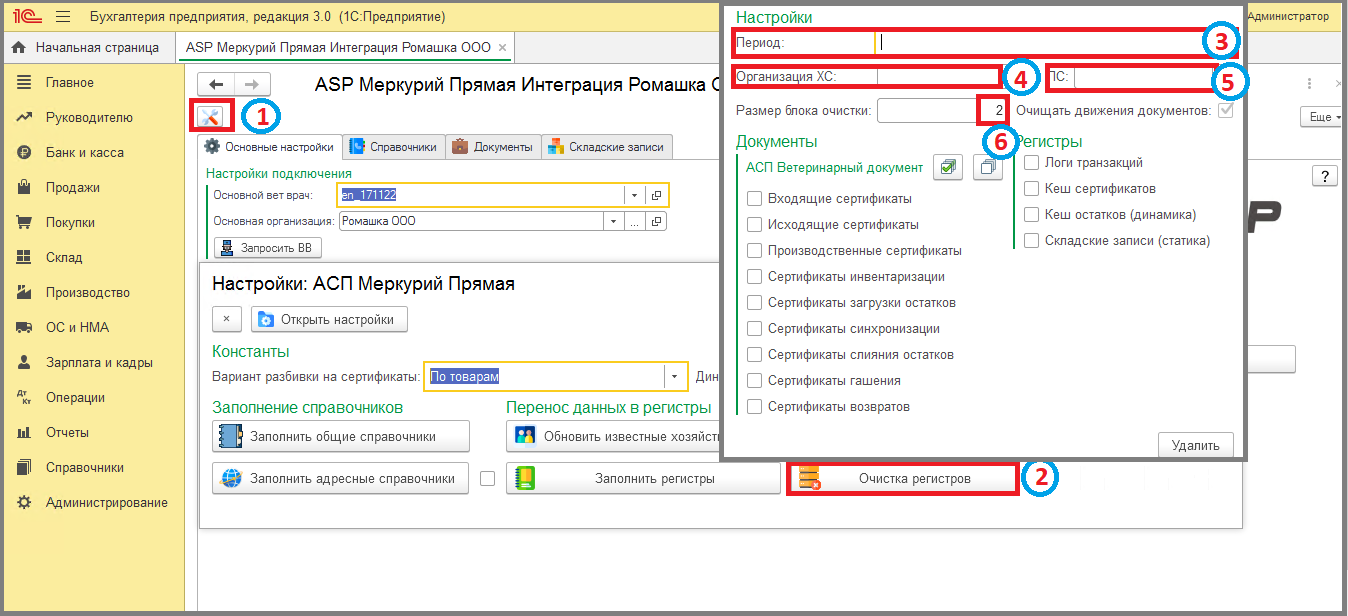Check Сертификаты гашения

pyautogui.click(x=755, y=380)
